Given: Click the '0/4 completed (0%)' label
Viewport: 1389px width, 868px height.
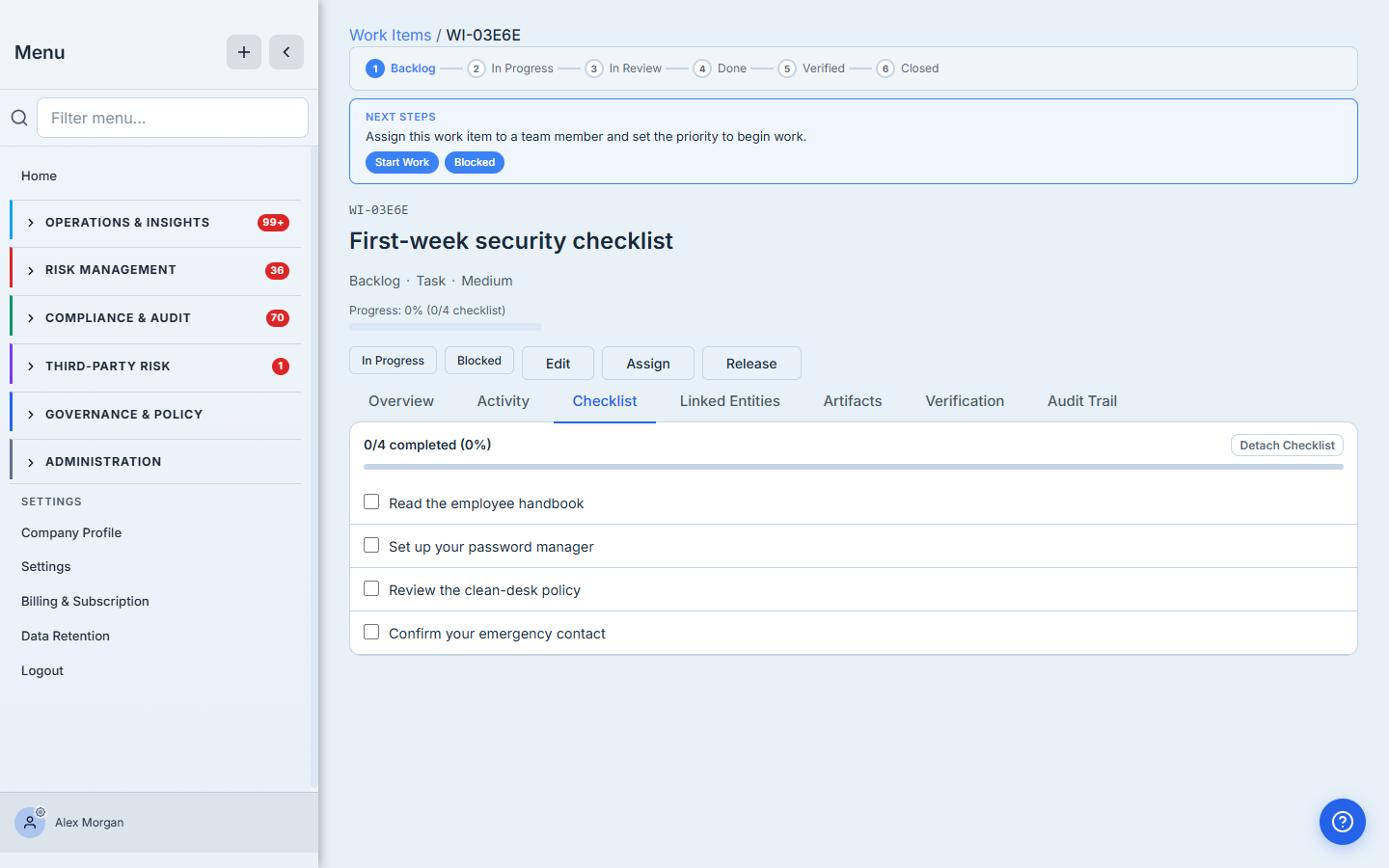Looking at the screenshot, I should coord(427,445).
